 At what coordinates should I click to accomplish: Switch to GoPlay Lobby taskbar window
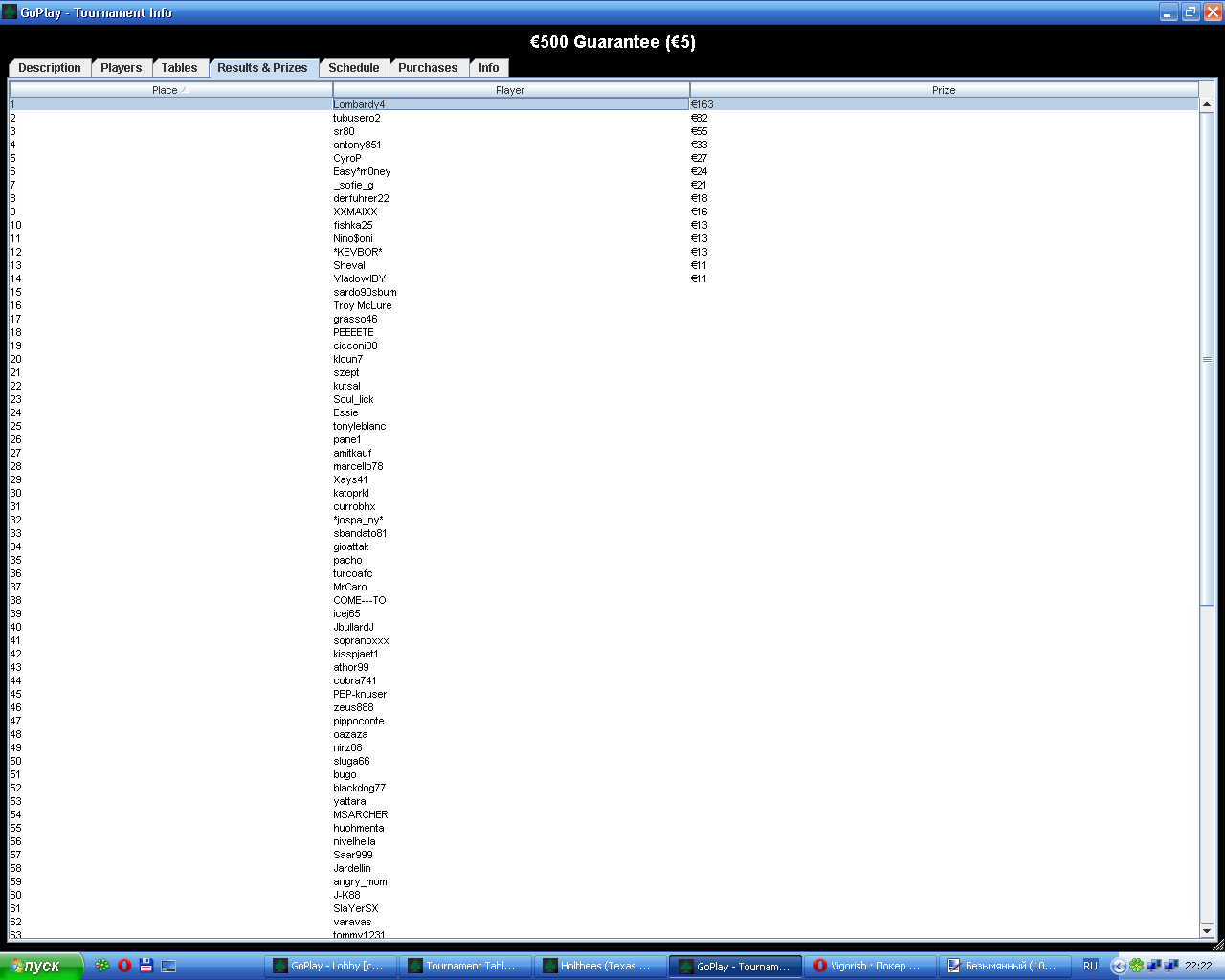click(x=329, y=966)
